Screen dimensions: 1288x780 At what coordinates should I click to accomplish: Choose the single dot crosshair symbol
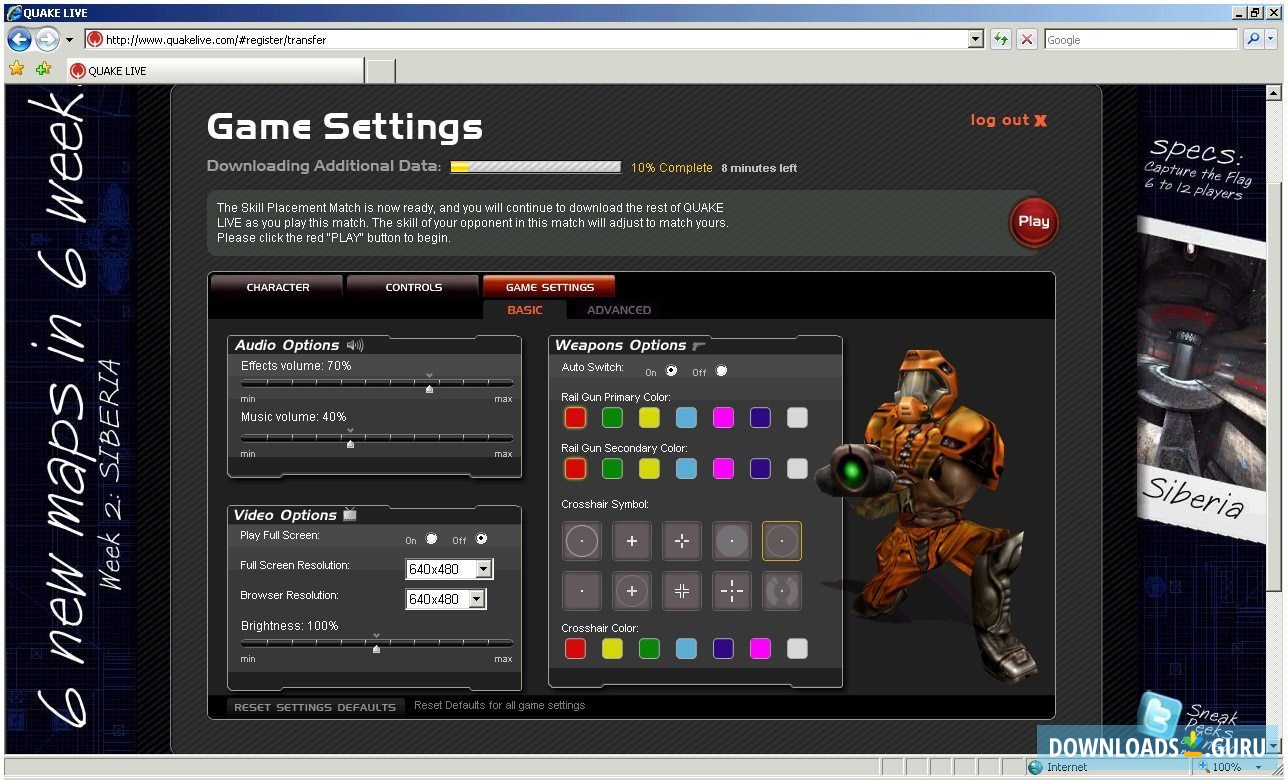click(582, 591)
